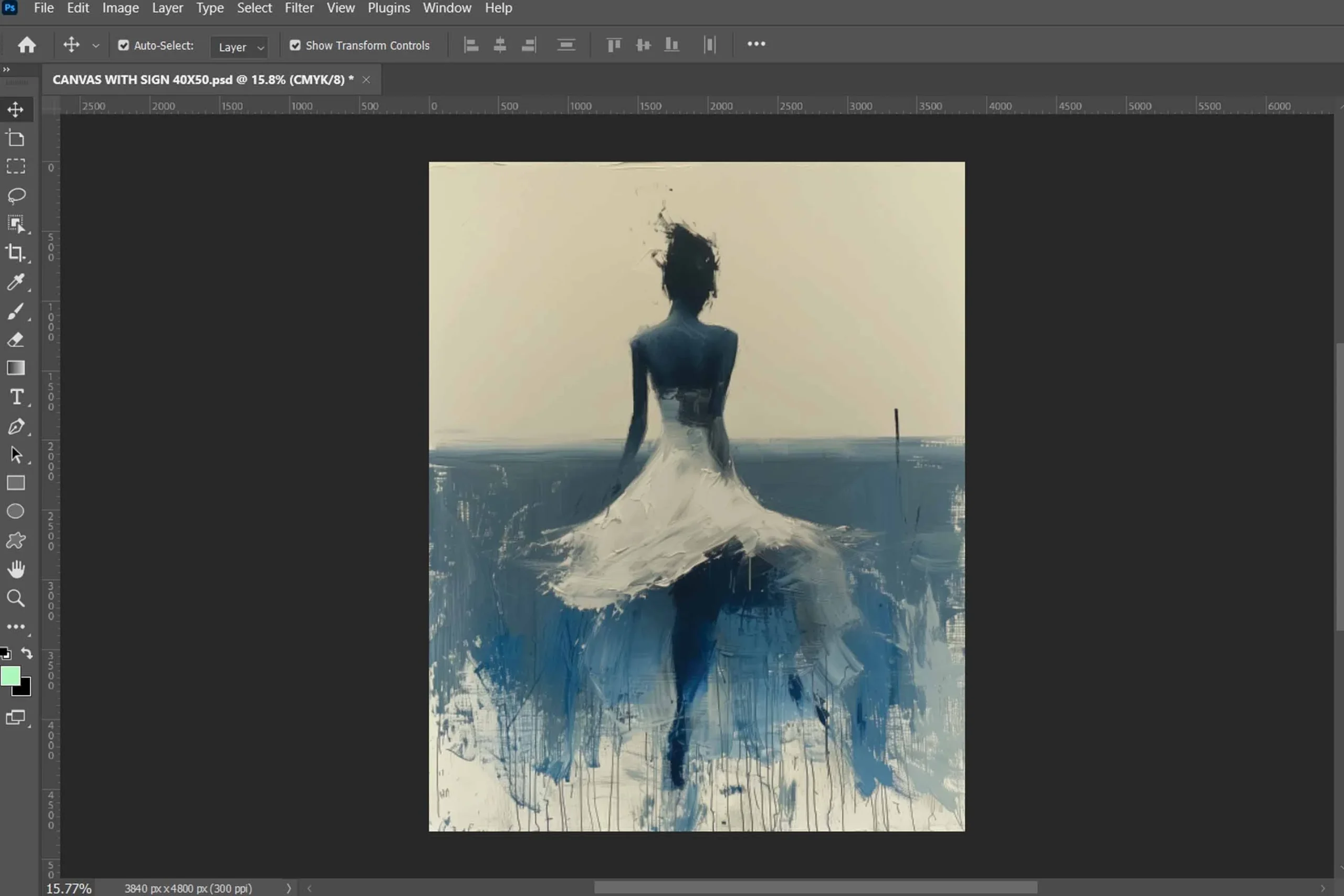The image size is (1344, 896).
Task: Select the Object Selection tool
Action: (x=15, y=224)
